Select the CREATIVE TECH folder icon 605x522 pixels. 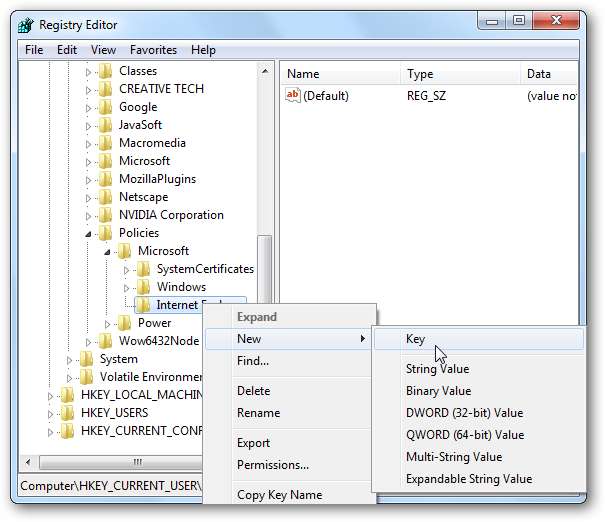pyautogui.click(x=106, y=89)
